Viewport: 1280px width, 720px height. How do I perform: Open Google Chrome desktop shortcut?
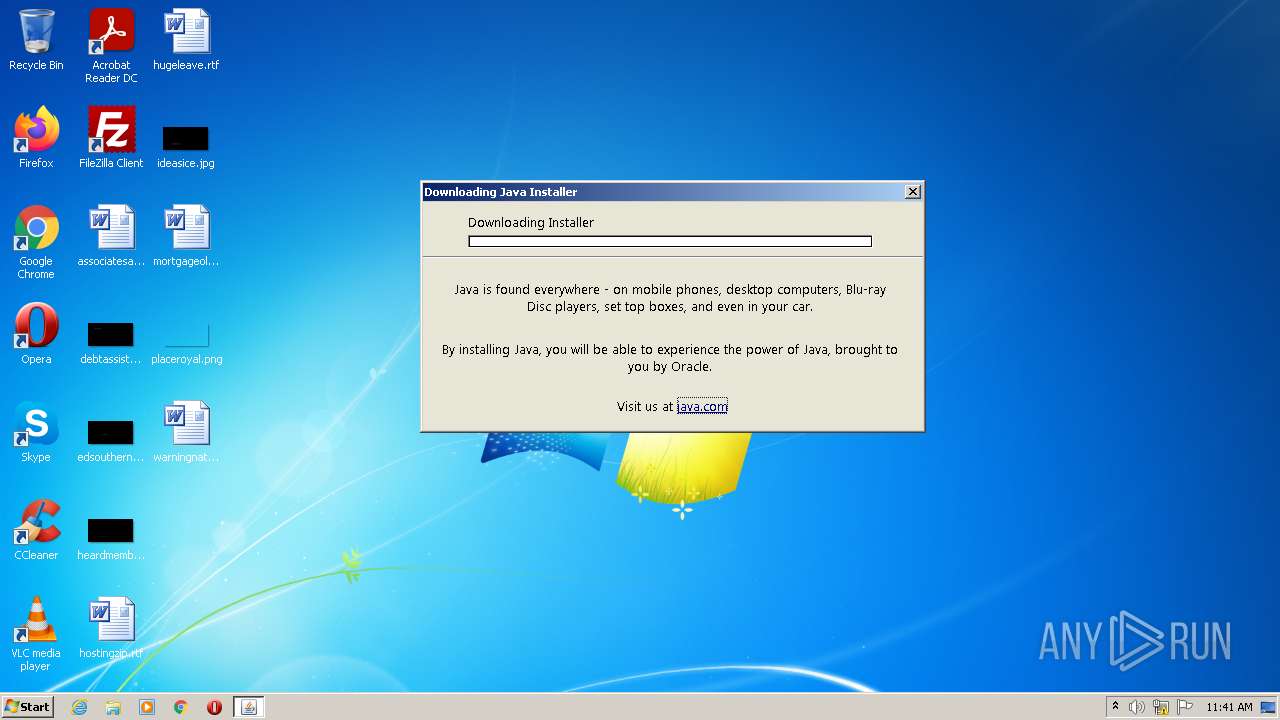pos(36,241)
